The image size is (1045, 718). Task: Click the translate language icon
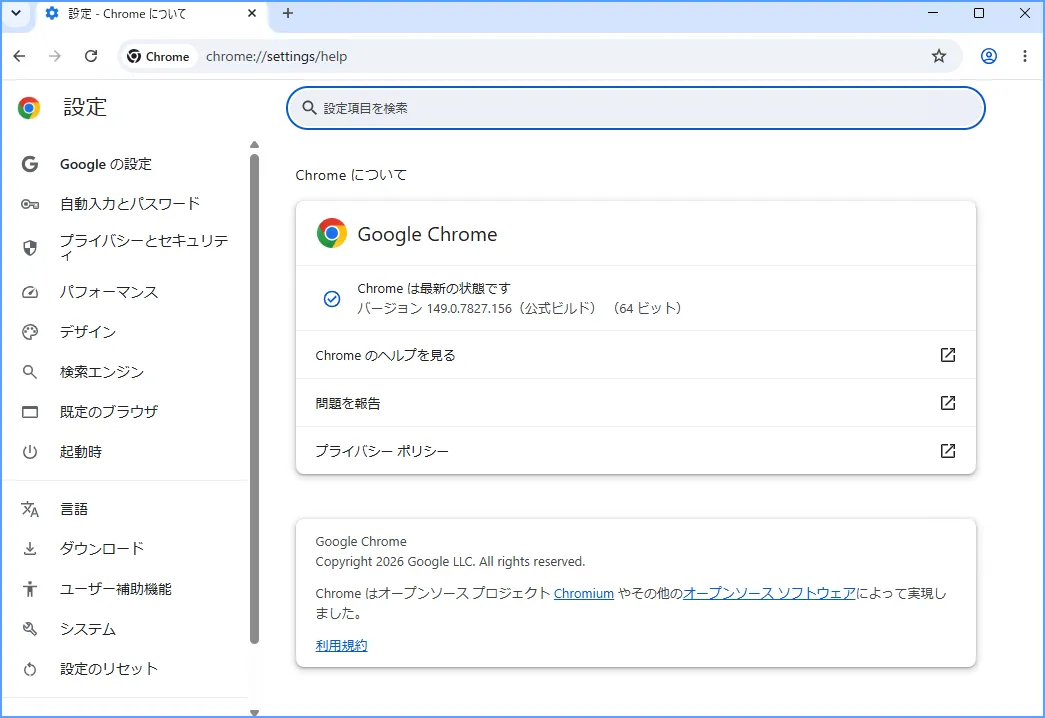pyautogui.click(x=30, y=509)
